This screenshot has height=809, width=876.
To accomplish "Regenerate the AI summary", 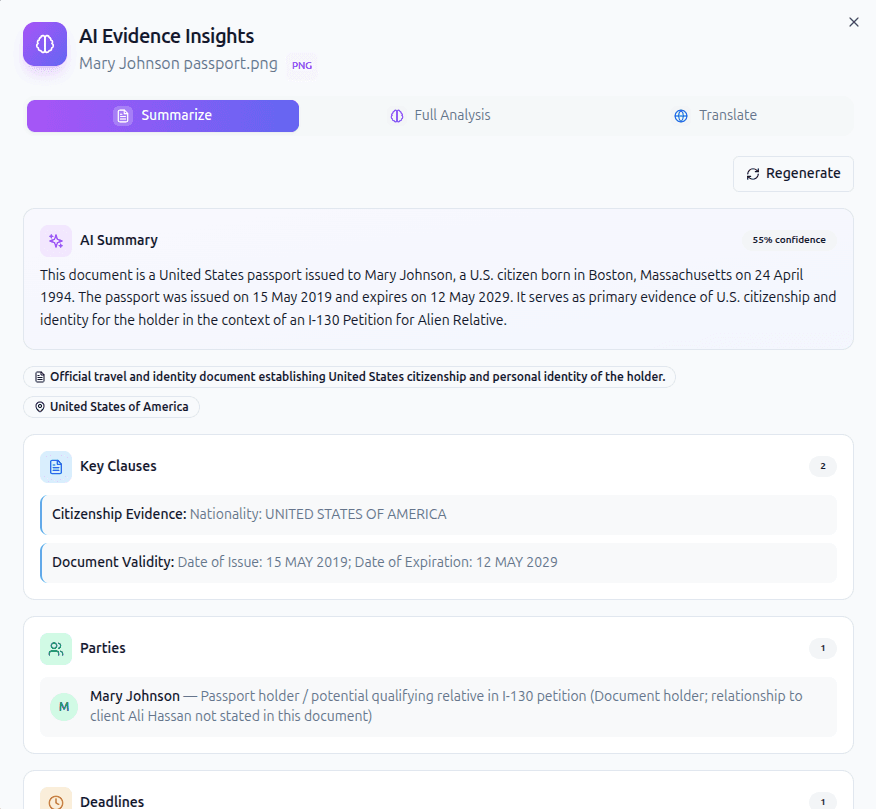I will tap(793, 174).
